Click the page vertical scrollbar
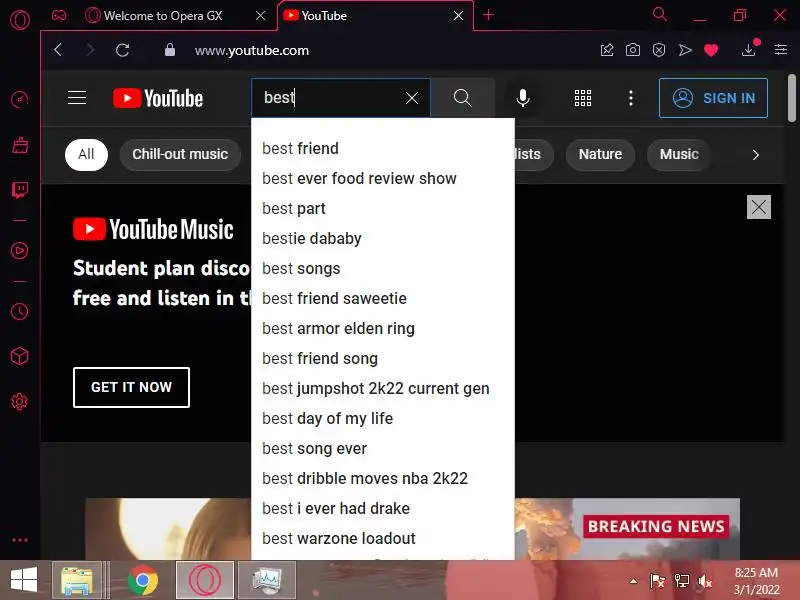The height and width of the screenshot is (600, 800). coord(791,98)
